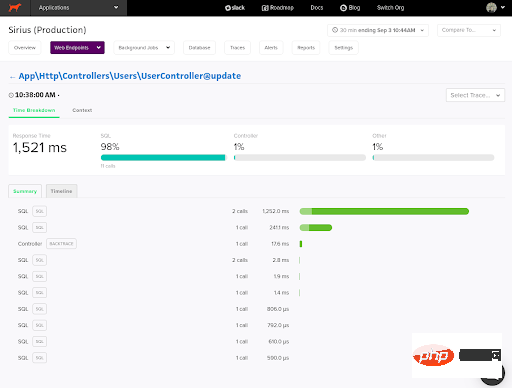512x388 pixels.
Task: Click the Other 1% progress bar
Action: click(433, 158)
